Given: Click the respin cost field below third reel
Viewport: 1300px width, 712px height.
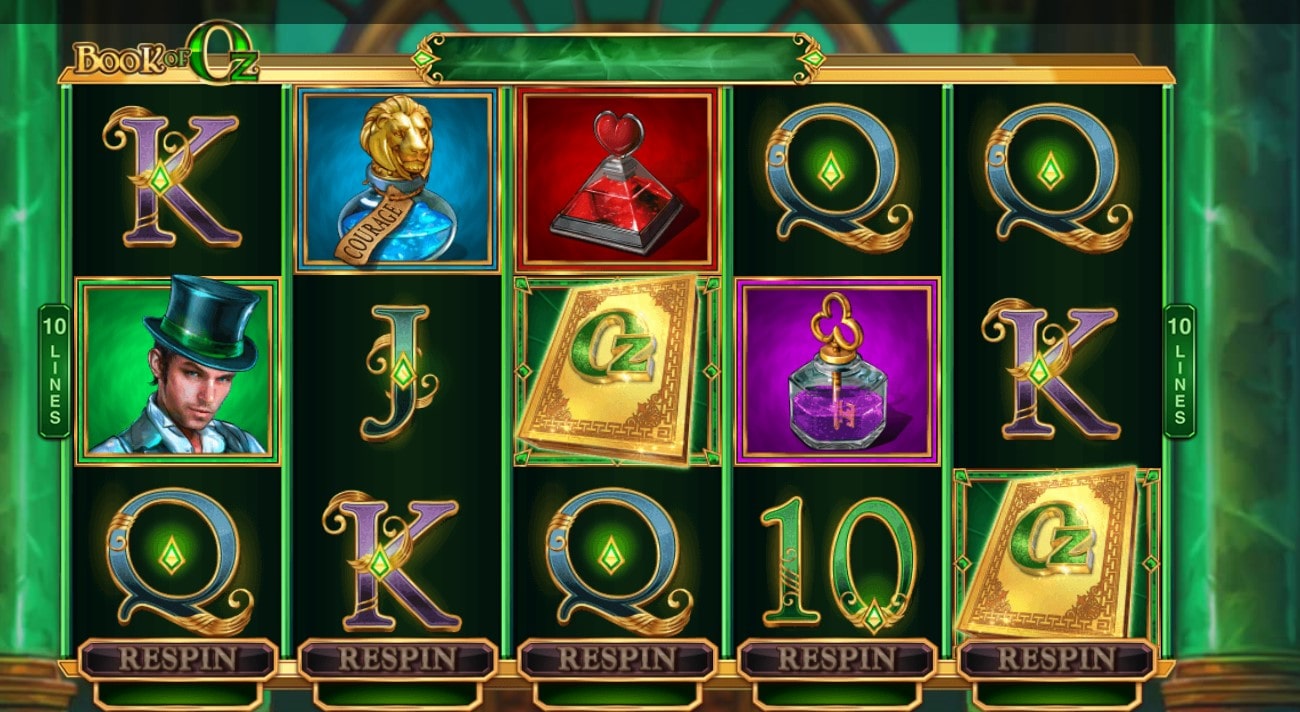Looking at the screenshot, I should coord(617,694).
